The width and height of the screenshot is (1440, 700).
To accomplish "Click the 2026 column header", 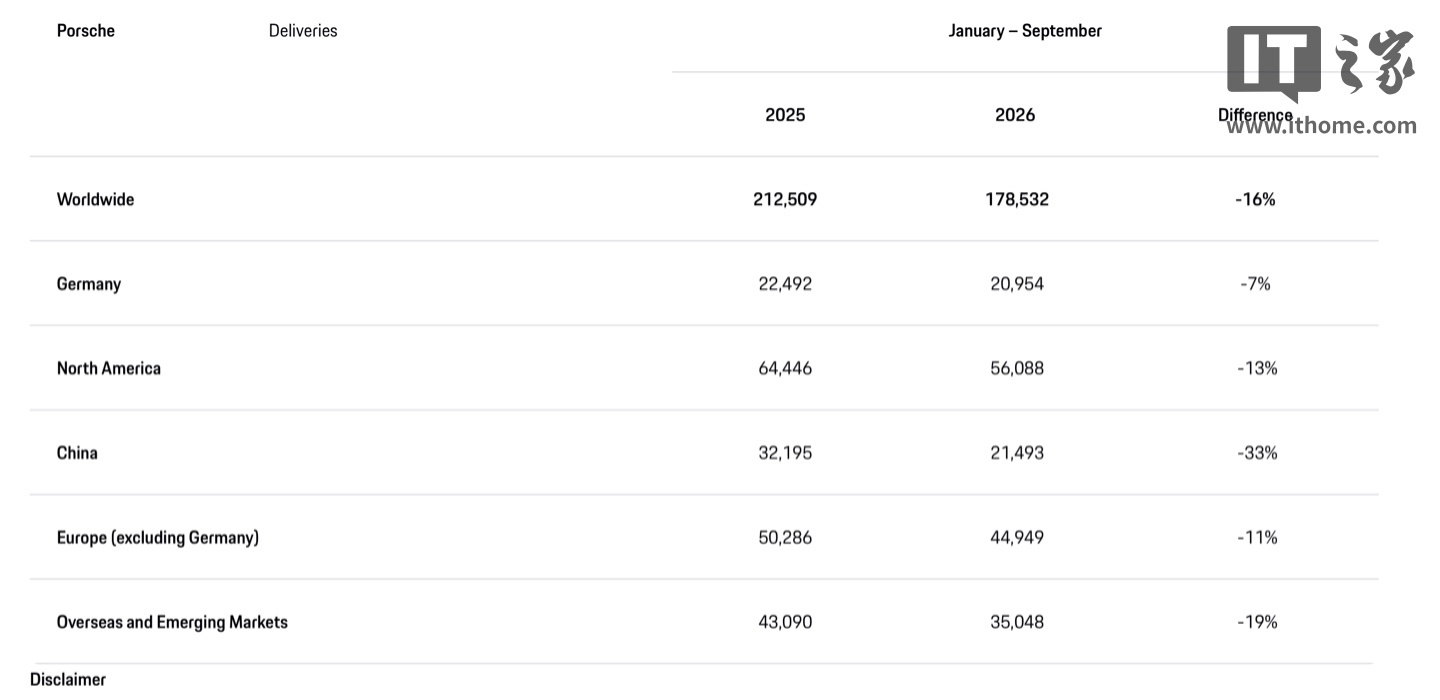I will coord(1015,115).
